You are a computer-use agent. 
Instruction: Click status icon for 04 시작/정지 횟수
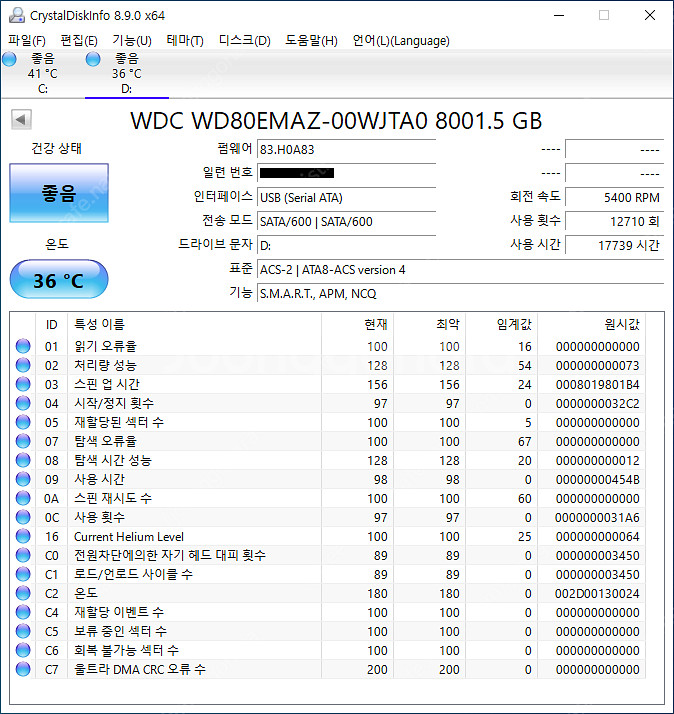coord(23,403)
